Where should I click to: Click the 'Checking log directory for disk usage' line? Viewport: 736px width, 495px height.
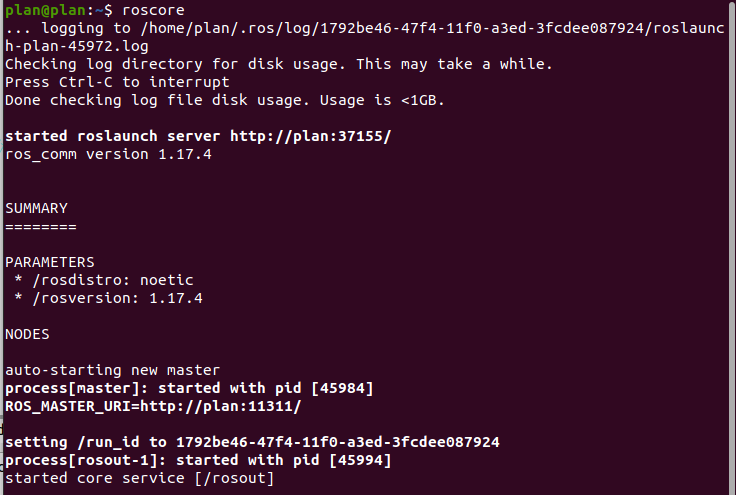279,64
